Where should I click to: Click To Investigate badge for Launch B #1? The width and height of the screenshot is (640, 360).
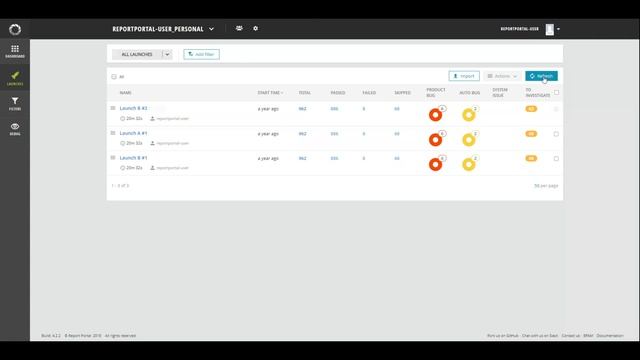pos(531,158)
